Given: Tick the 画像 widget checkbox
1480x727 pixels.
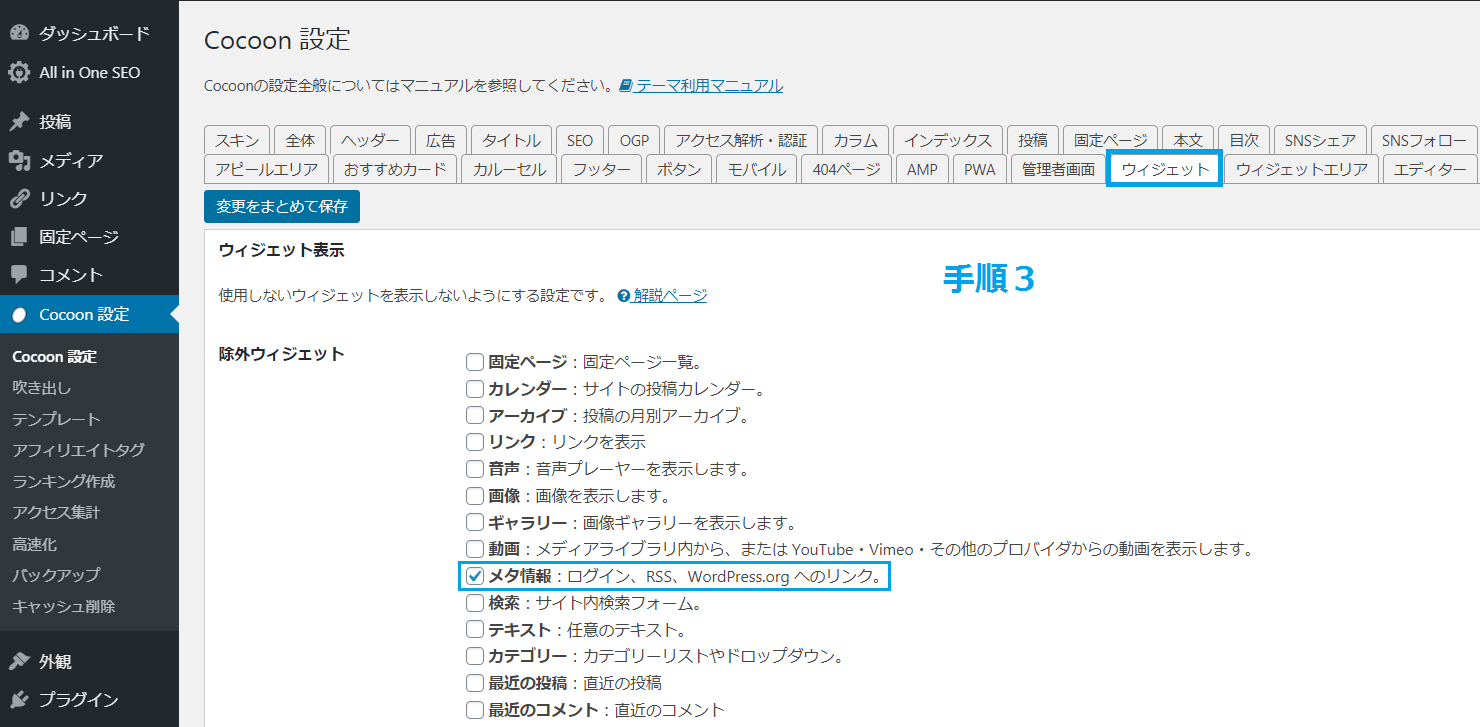Looking at the screenshot, I should point(475,495).
